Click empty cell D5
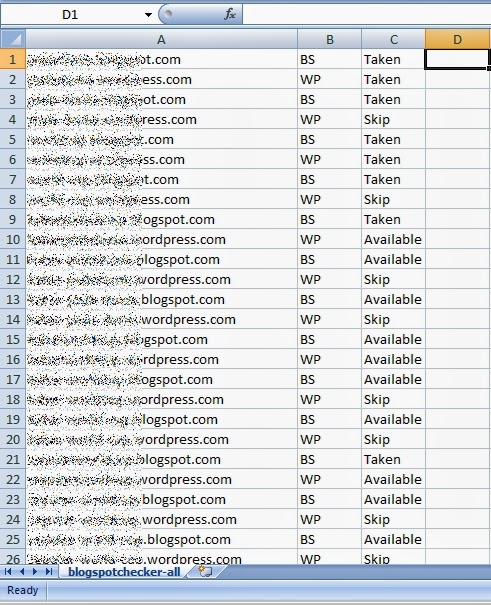 point(457,139)
